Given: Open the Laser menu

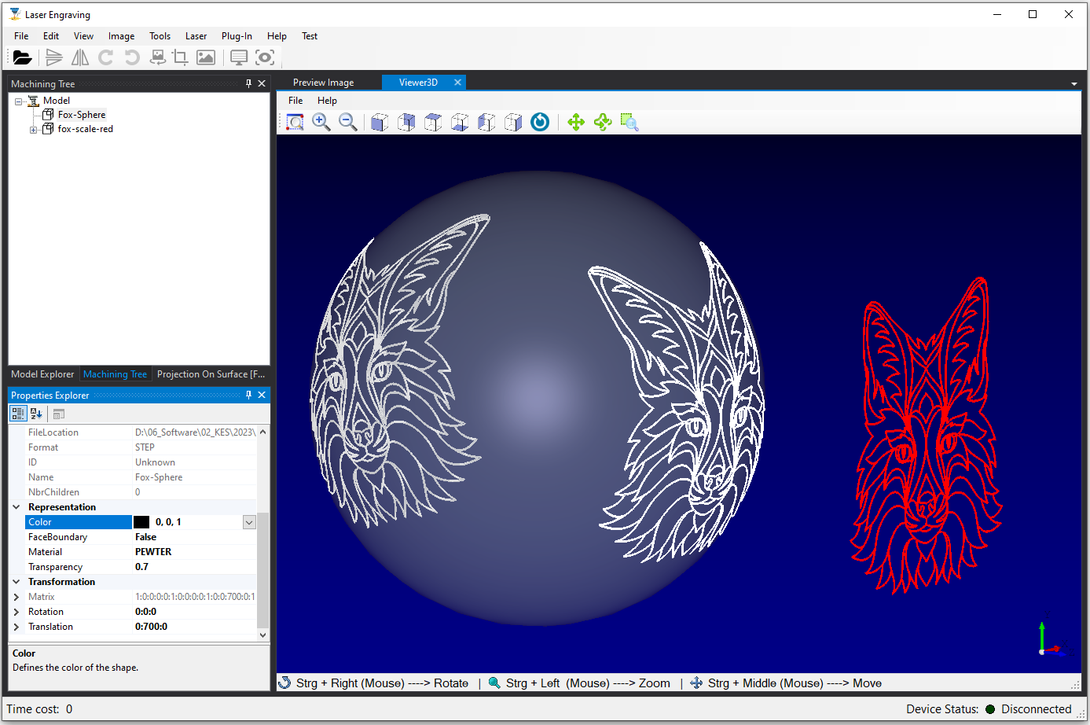Looking at the screenshot, I should 196,36.
